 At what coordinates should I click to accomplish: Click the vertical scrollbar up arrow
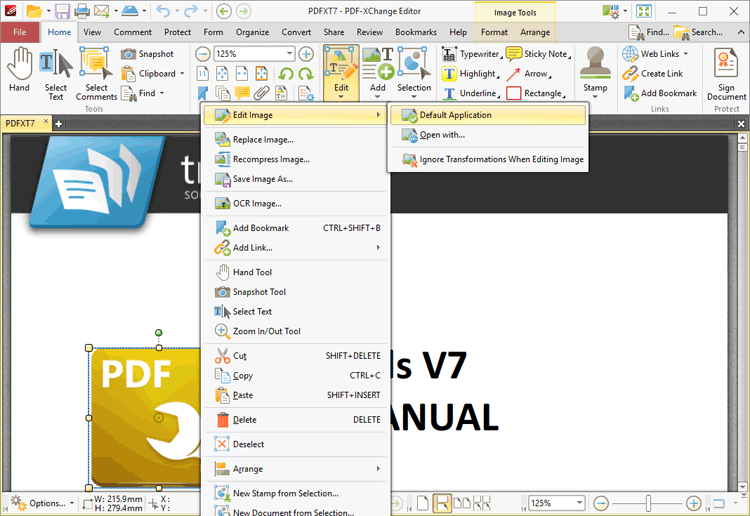pyautogui.click(x=742, y=138)
